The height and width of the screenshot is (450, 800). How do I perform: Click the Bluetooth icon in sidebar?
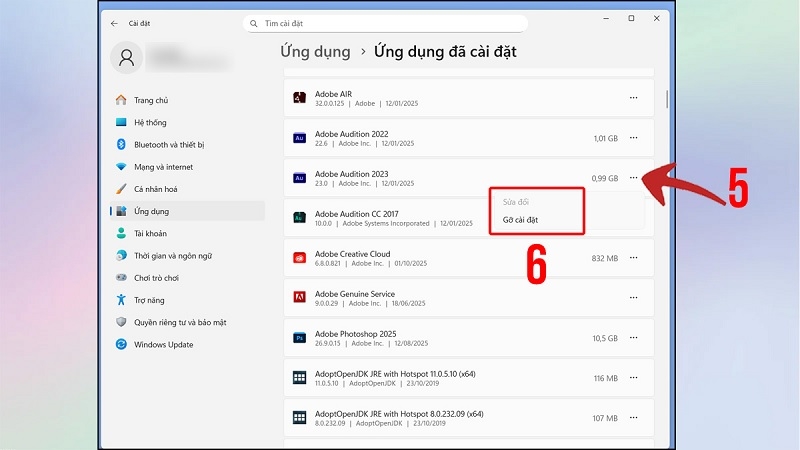click(121, 144)
